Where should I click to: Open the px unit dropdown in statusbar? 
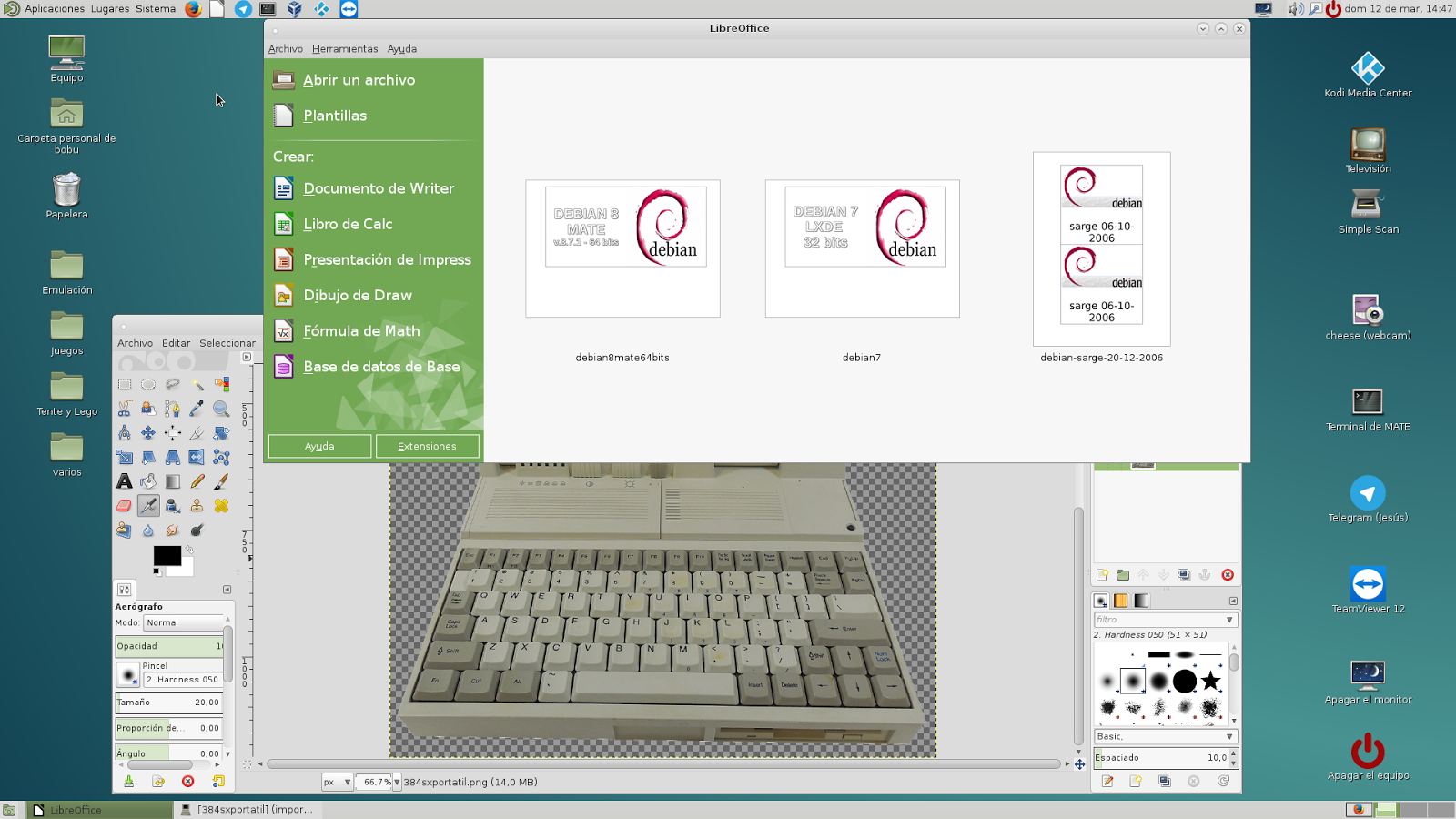[x=337, y=782]
